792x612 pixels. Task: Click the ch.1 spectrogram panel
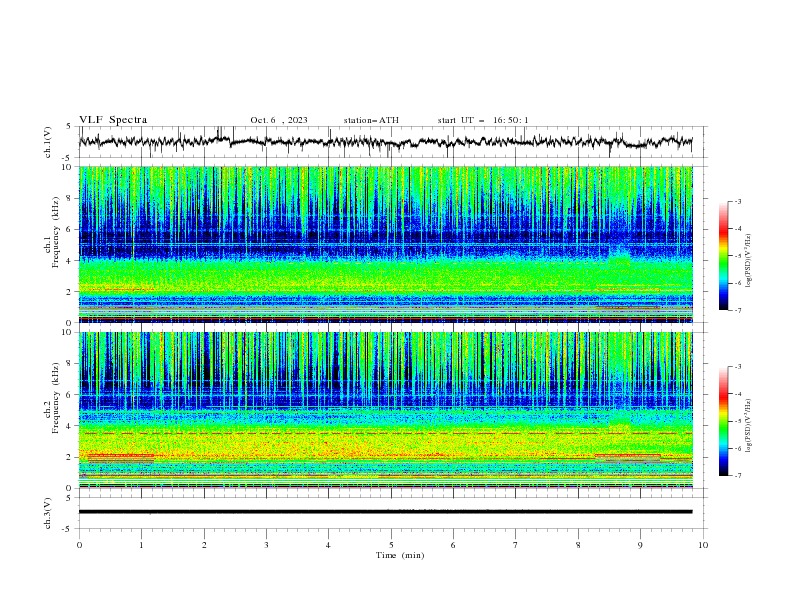click(x=385, y=244)
